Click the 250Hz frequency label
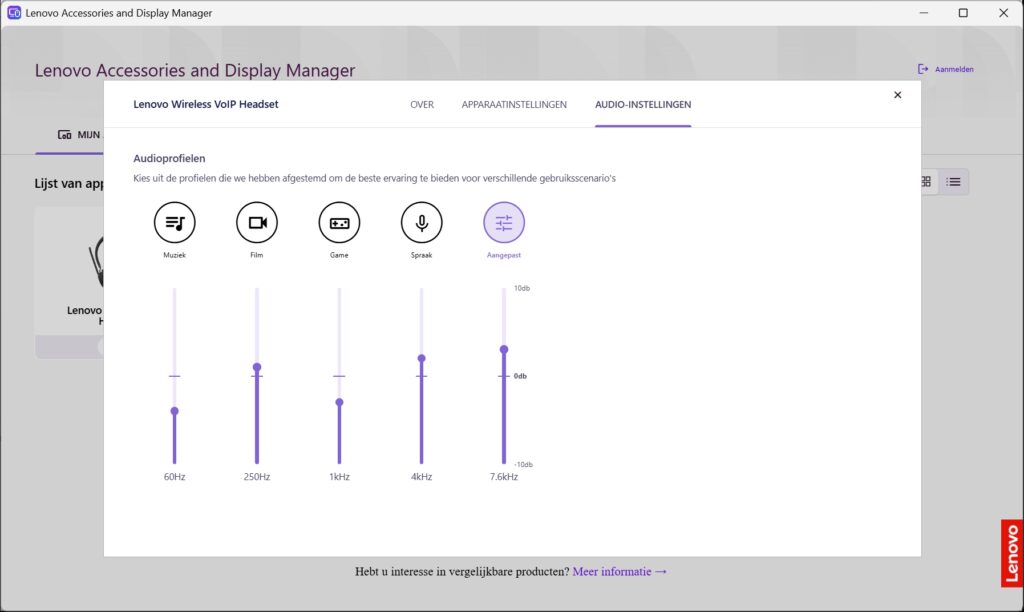1024x612 pixels. coord(257,477)
